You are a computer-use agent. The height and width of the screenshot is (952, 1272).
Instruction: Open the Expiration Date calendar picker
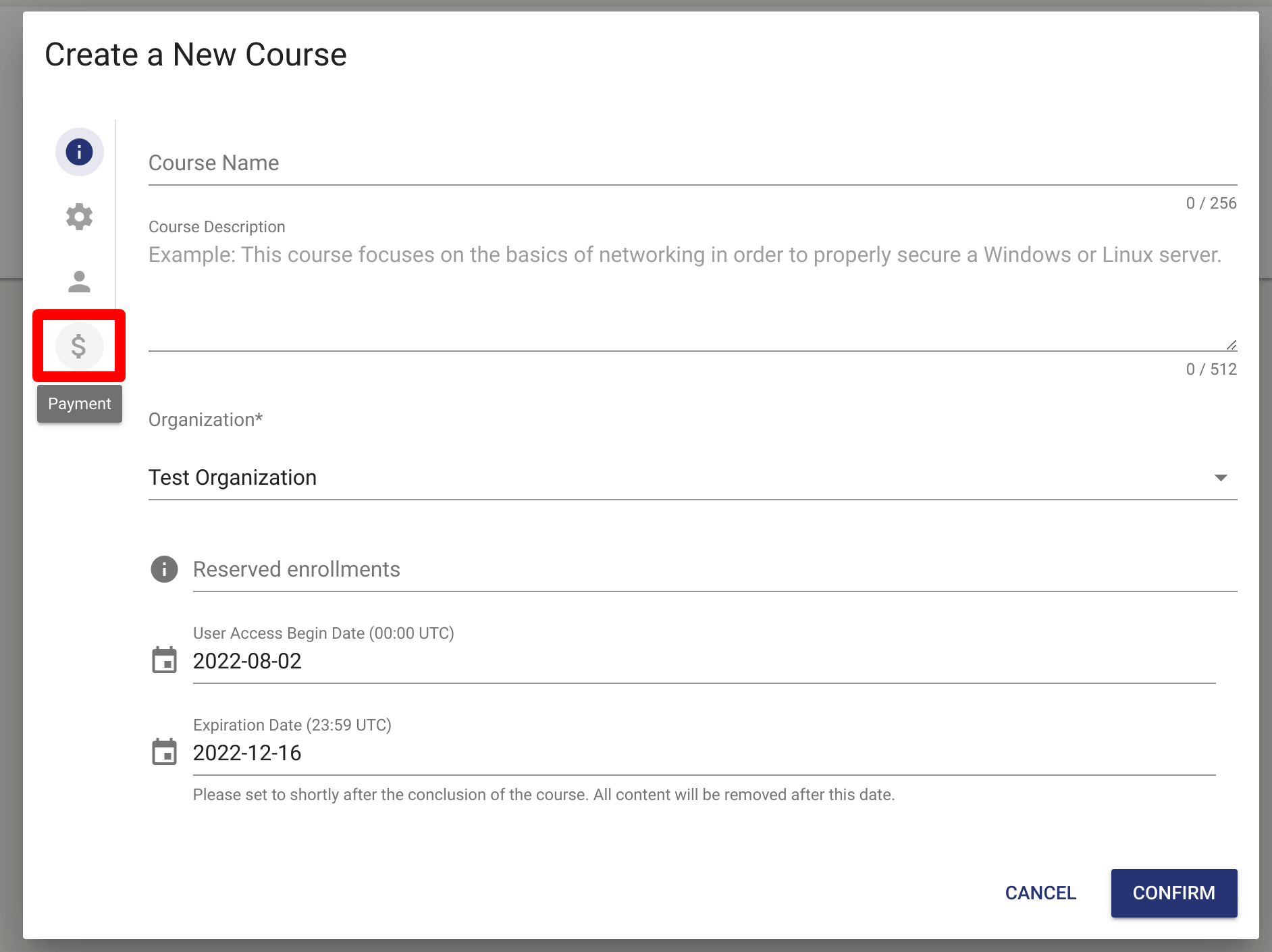point(163,754)
